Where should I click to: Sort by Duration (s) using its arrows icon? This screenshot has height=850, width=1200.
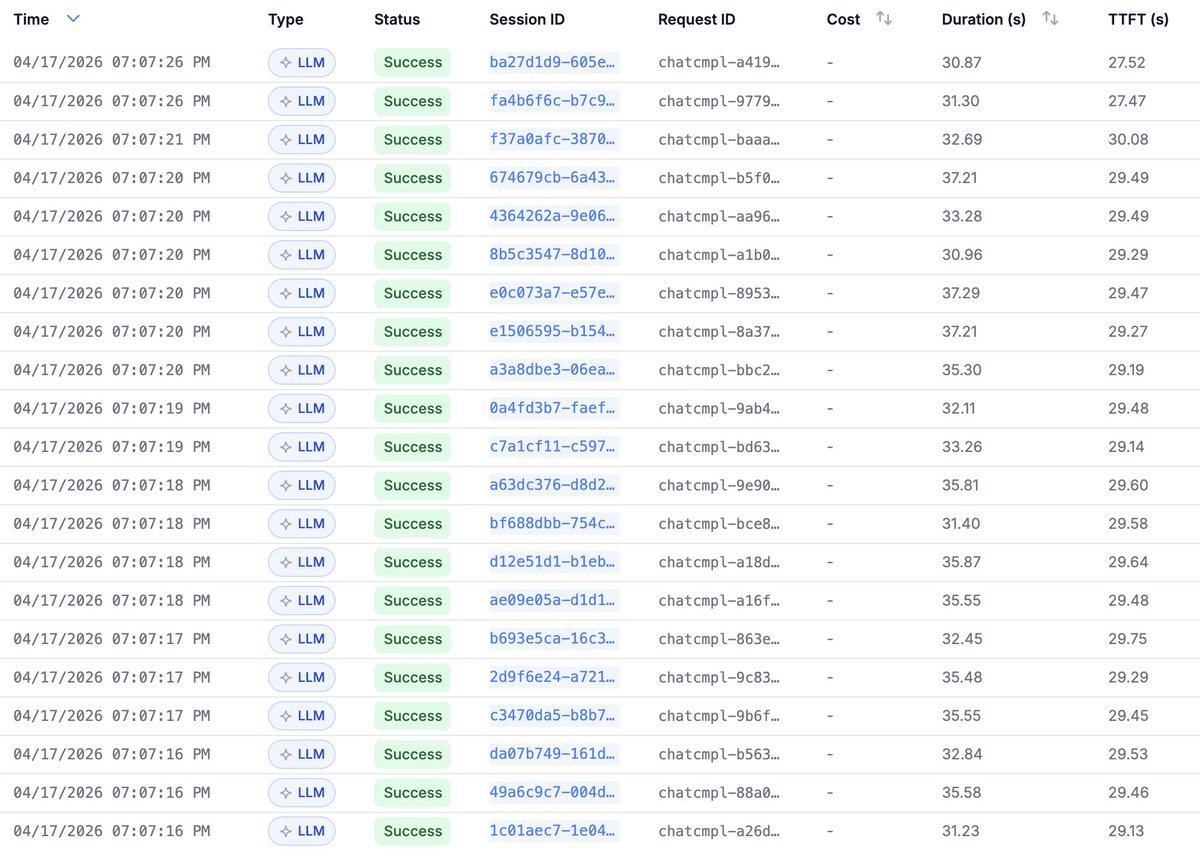click(x=1050, y=19)
